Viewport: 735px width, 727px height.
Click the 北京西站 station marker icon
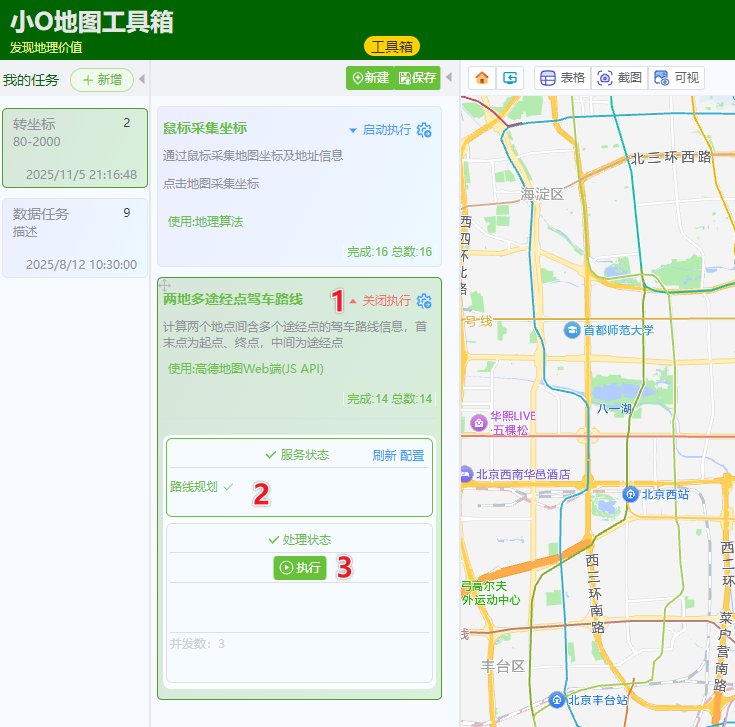[x=630, y=494]
